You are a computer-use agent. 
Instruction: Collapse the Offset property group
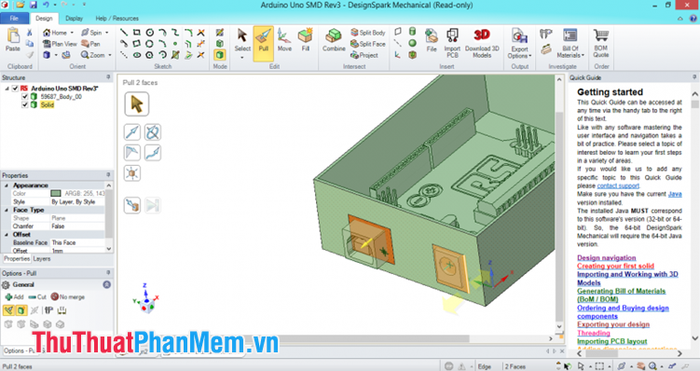coord(6,234)
